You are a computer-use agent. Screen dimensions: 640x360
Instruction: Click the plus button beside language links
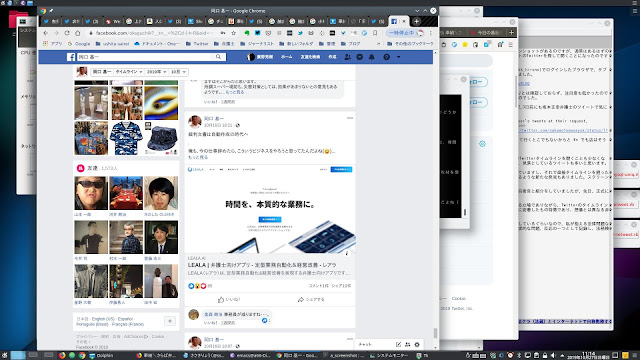pos(170,321)
